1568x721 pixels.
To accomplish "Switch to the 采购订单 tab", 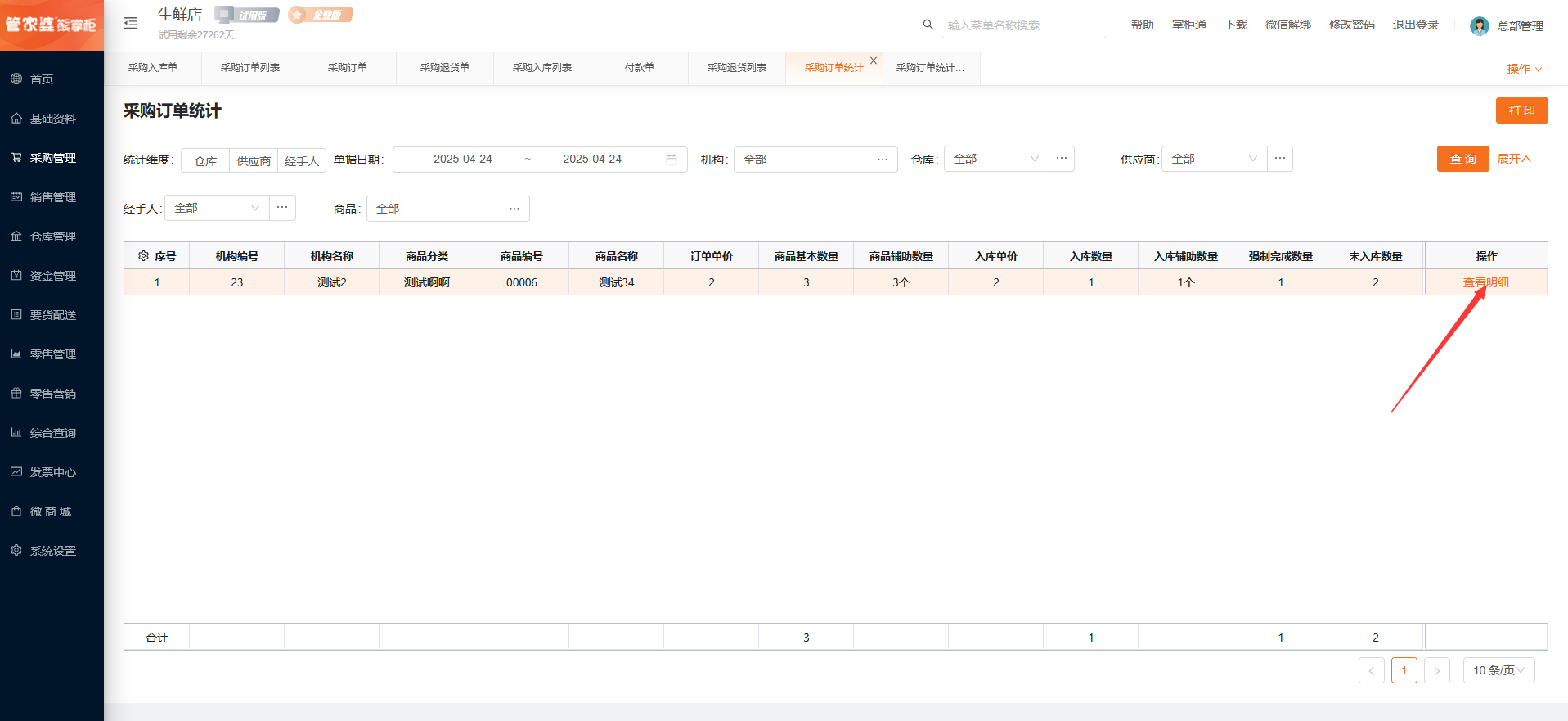I will [x=348, y=68].
